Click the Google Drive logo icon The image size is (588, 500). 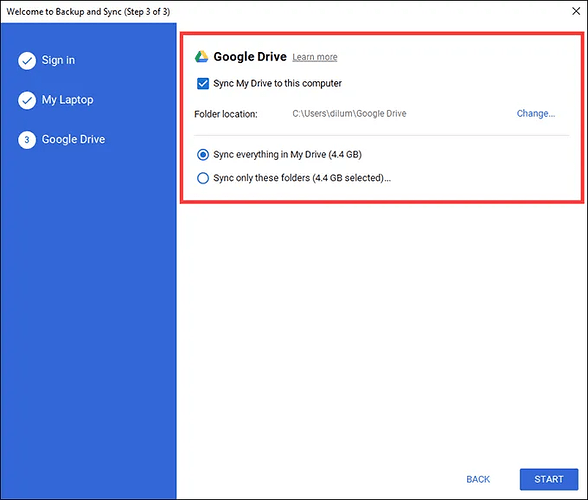point(201,57)
